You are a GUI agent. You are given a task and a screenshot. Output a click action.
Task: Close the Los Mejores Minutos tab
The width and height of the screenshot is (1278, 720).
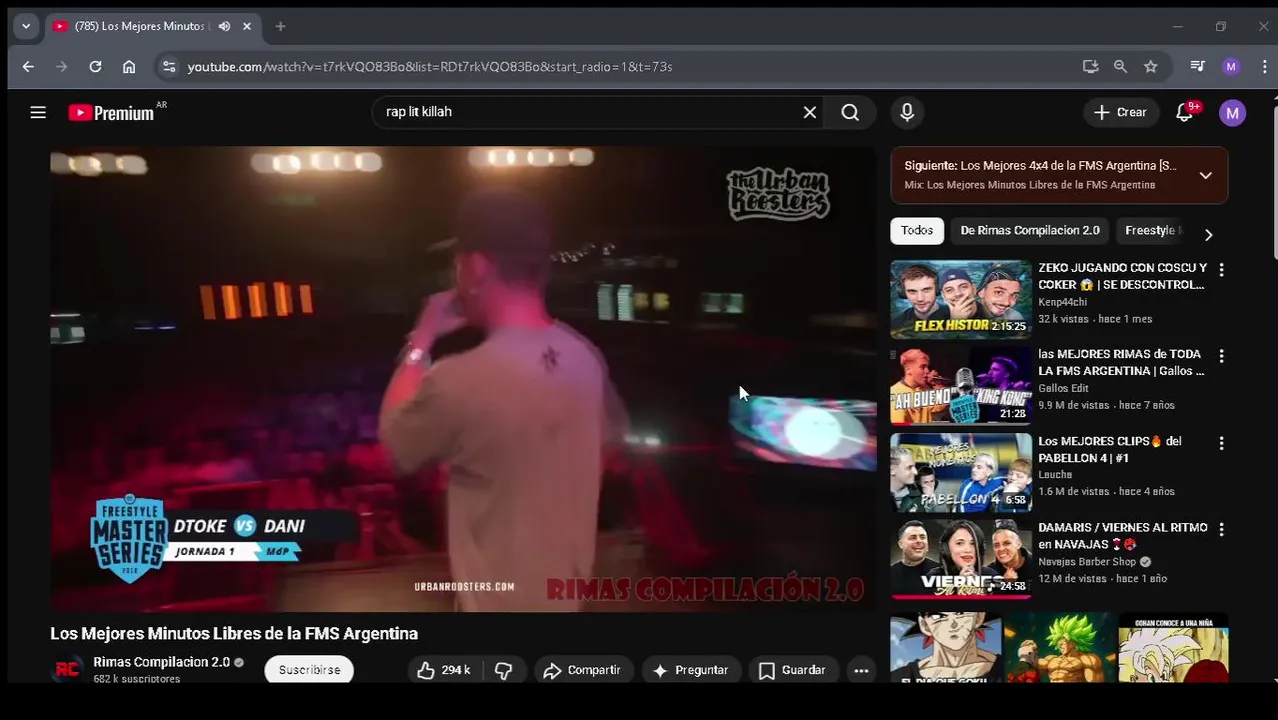click(247, 26)
